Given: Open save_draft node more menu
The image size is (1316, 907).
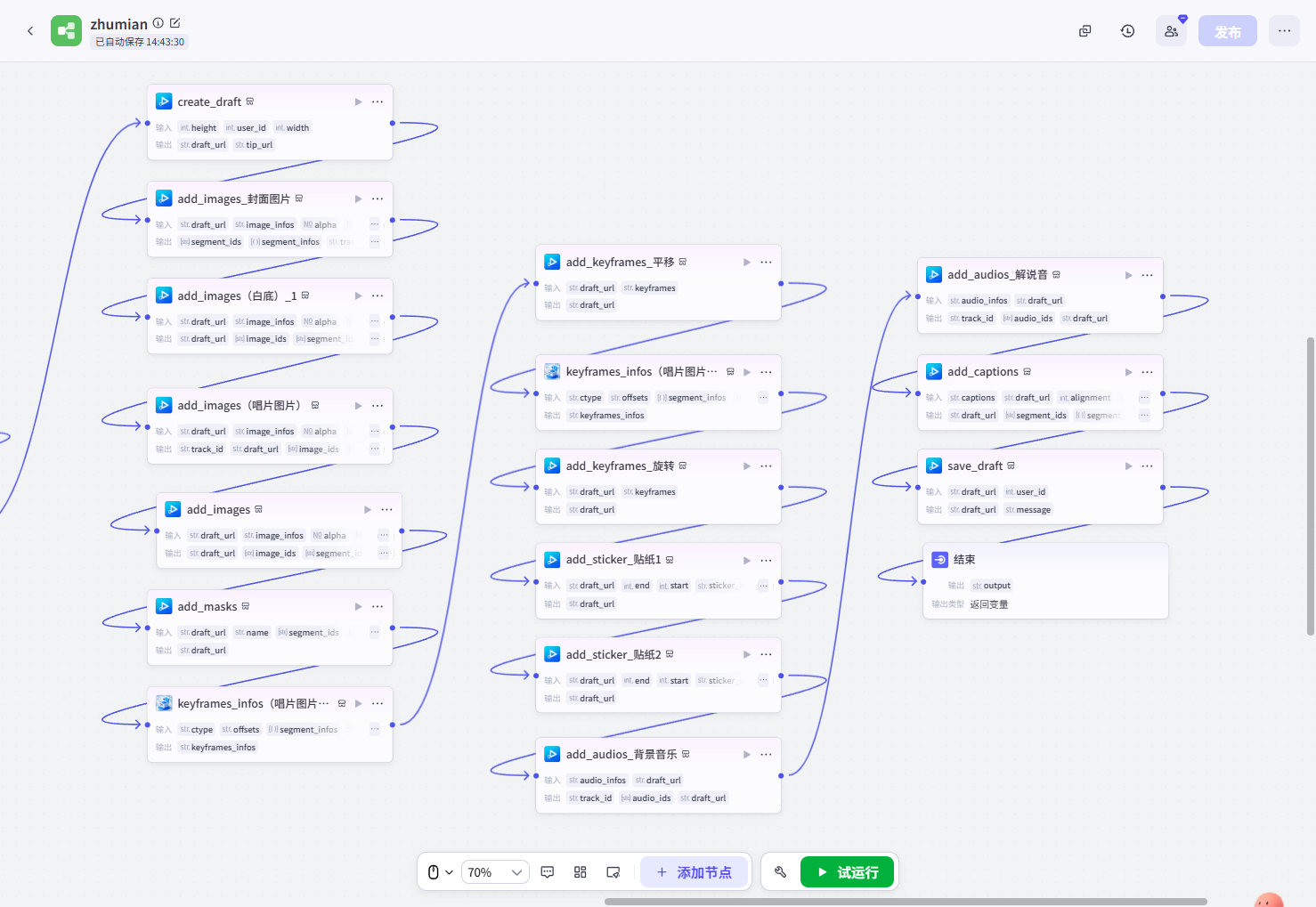Looking at the screenshot, I should pyautogui.click(x=1148, y=466).
